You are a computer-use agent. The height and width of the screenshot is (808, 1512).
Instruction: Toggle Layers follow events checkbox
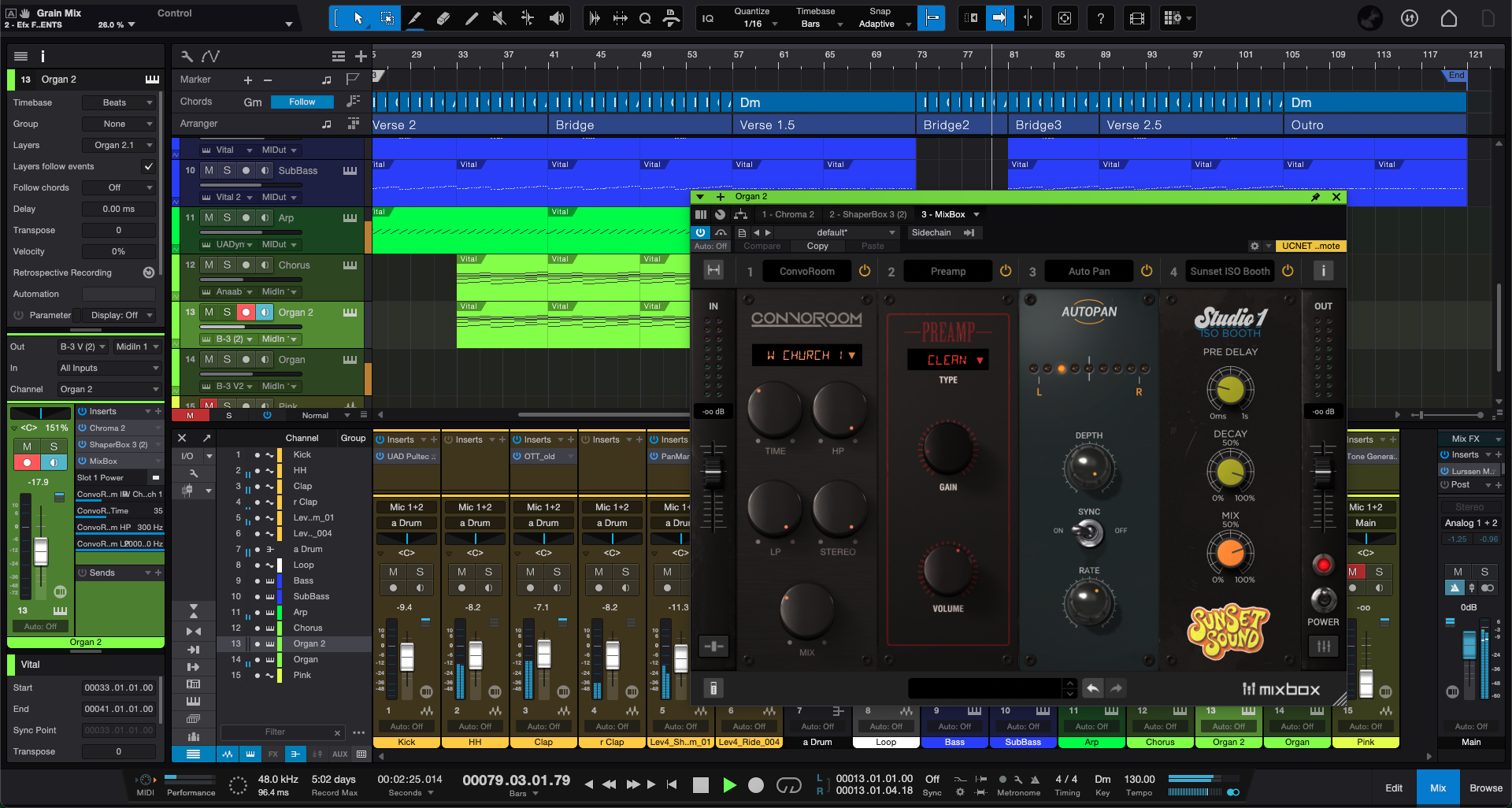point(148,166)
